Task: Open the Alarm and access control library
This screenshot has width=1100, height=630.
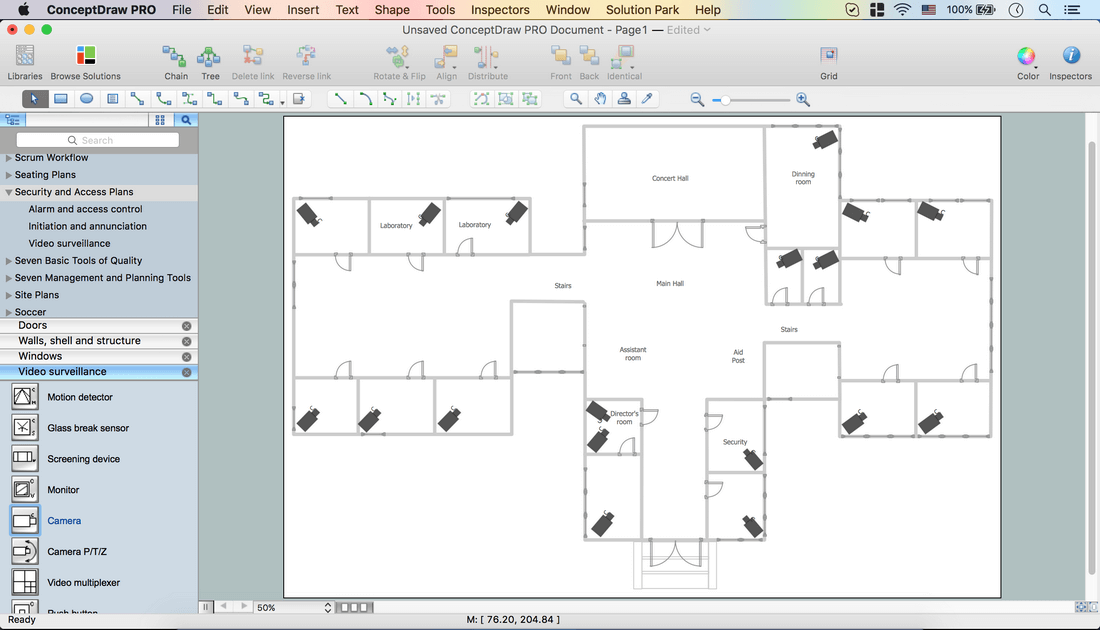Action: (85, 209)
